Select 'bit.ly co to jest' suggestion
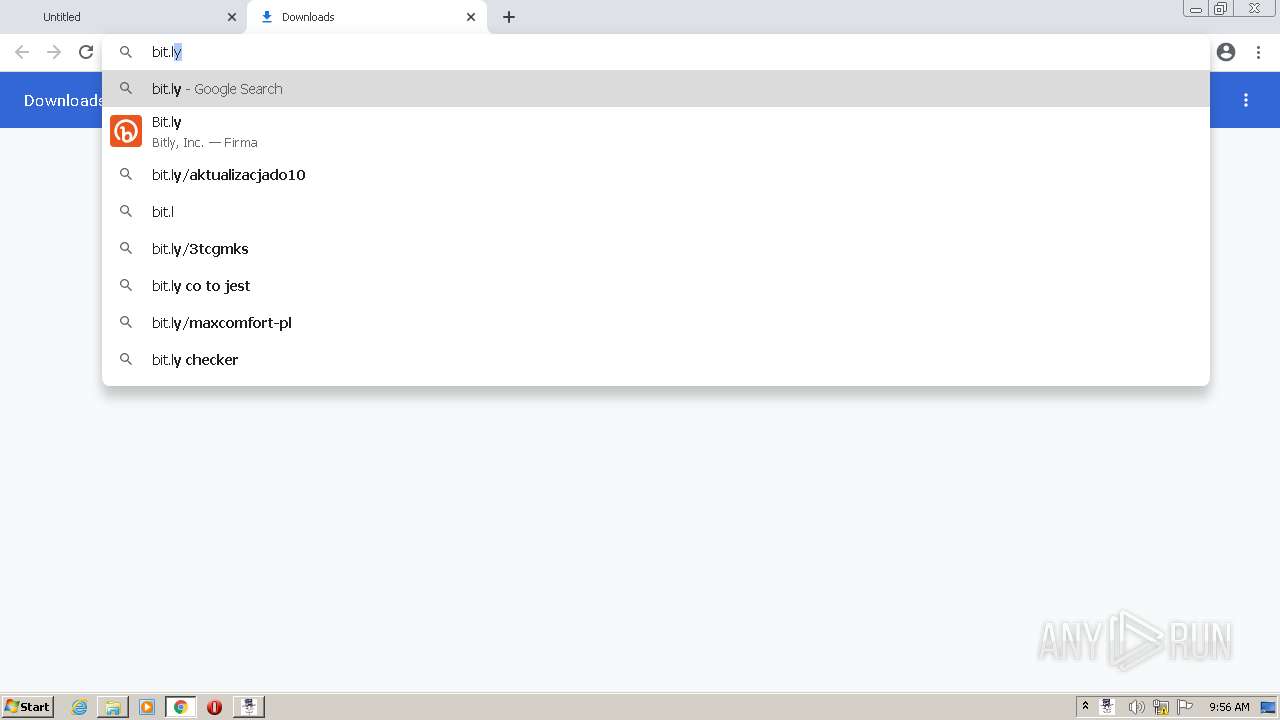This screenshot has width=1280, height=720. 656,286
